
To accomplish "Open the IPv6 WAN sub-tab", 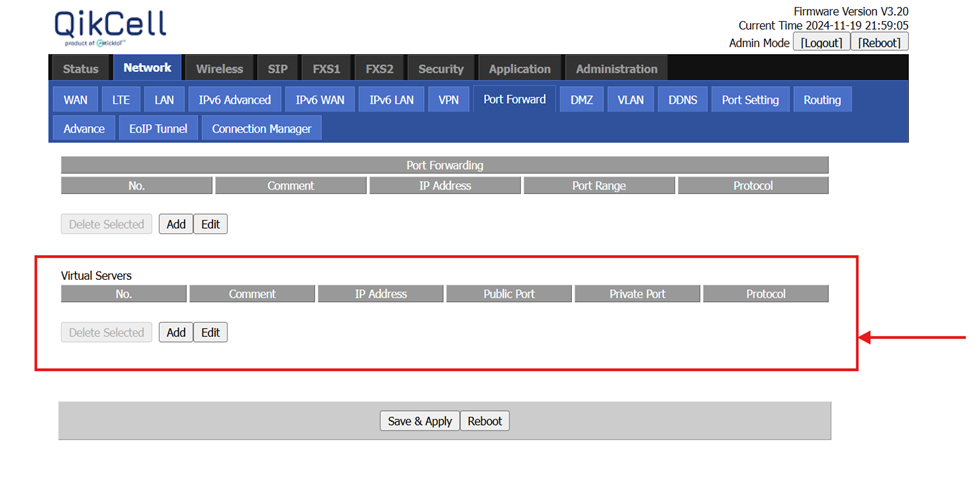I will [320, 100].
